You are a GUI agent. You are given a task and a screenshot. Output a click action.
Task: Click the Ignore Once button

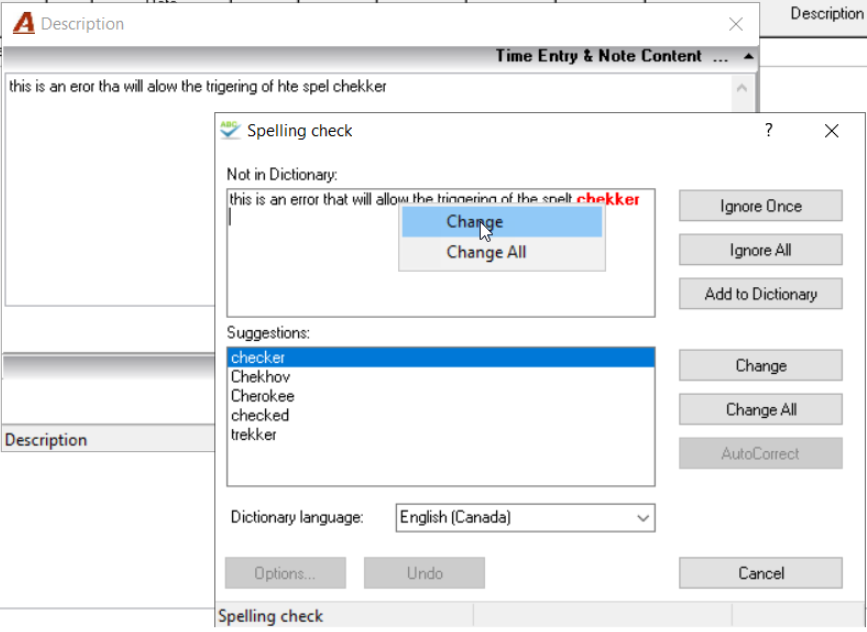point(760,206)
